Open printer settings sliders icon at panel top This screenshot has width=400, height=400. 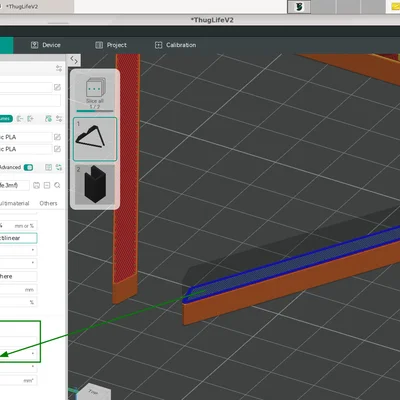tap(59, 68)
